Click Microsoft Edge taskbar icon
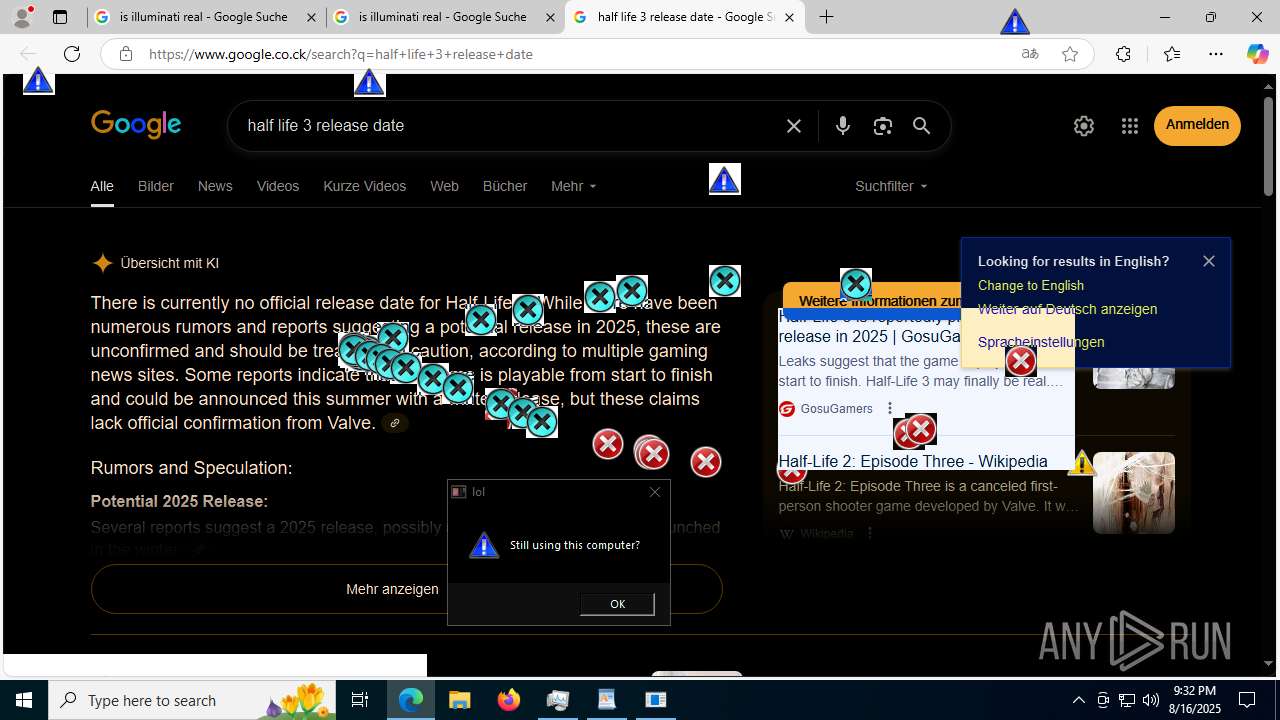This screenshot has height=720, width=1280. pyautogui.click(x=411, y=700)
